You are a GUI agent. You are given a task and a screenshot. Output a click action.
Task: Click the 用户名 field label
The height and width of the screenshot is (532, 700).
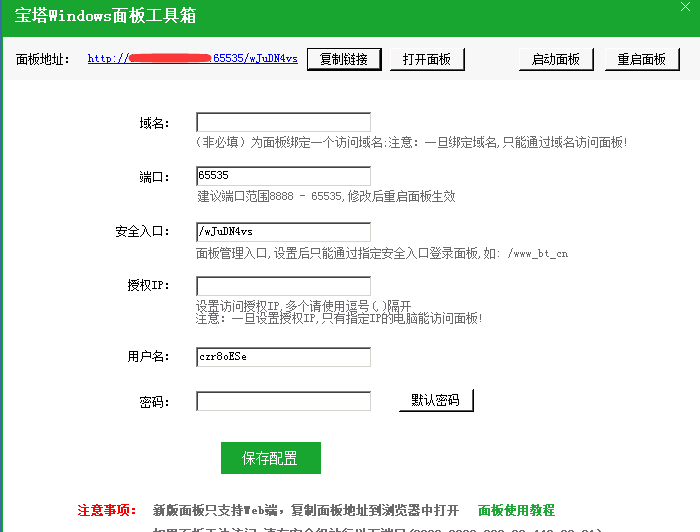pos(148,357)
